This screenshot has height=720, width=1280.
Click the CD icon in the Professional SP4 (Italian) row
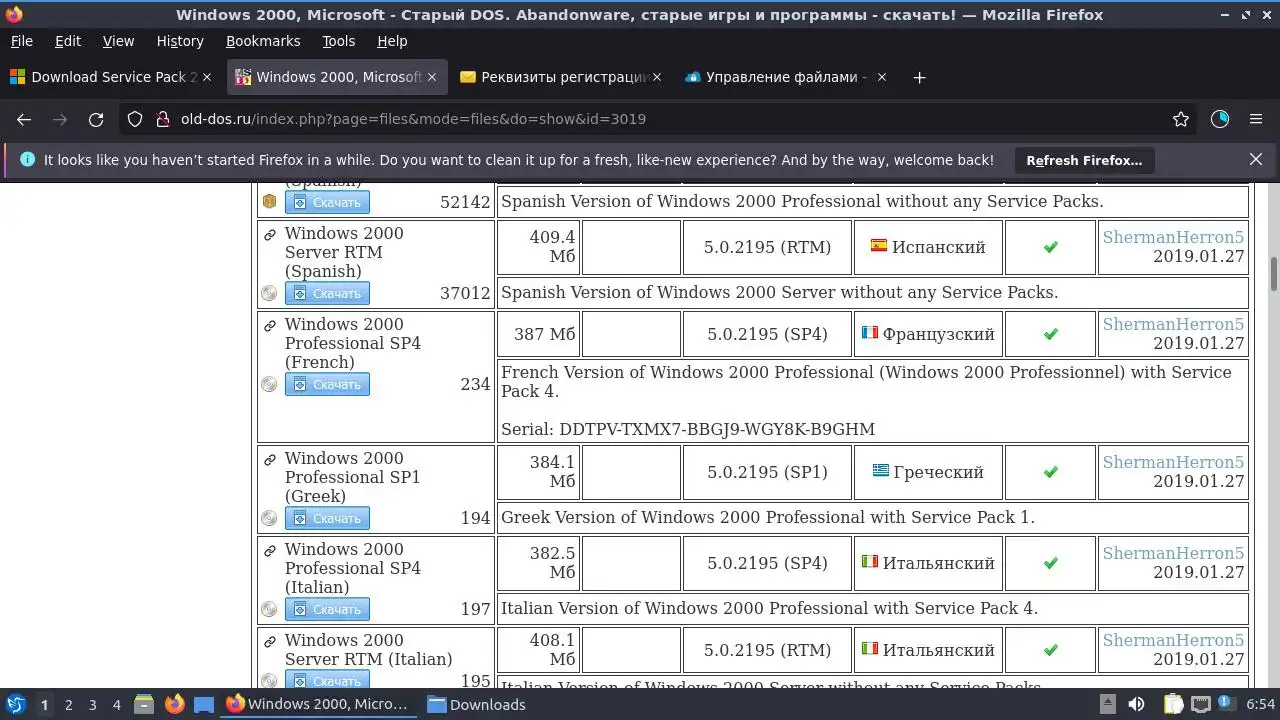click(x=269, y=609)
